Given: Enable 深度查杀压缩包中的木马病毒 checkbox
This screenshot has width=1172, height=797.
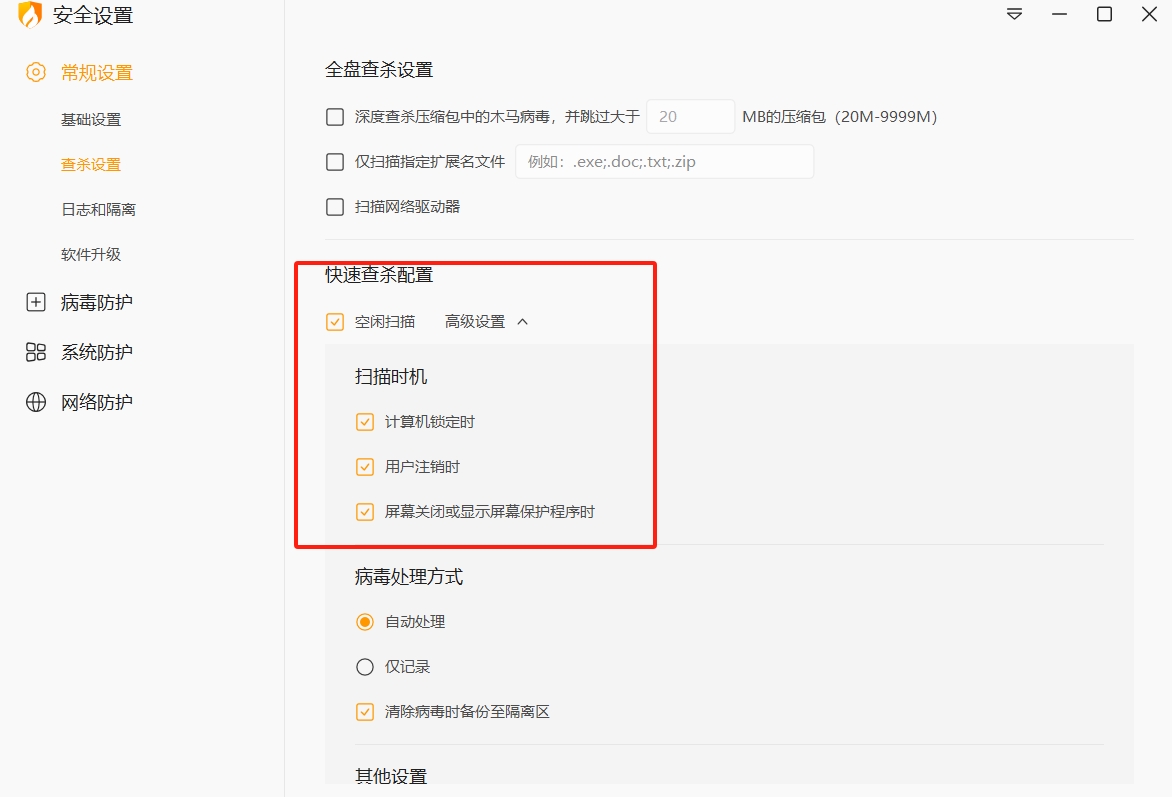Looking at the screenshot, I should pos(335,117).
